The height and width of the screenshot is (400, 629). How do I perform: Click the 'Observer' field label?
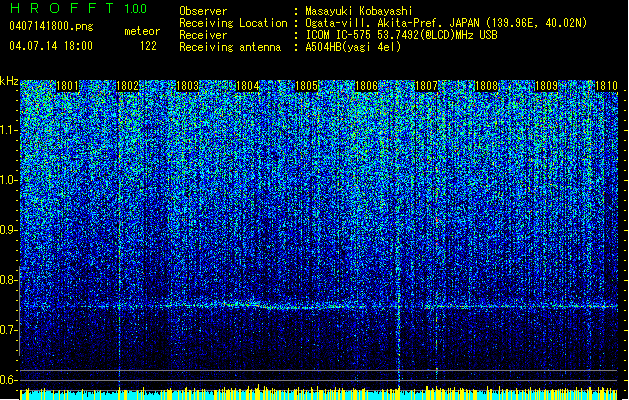tap(203, 11)
